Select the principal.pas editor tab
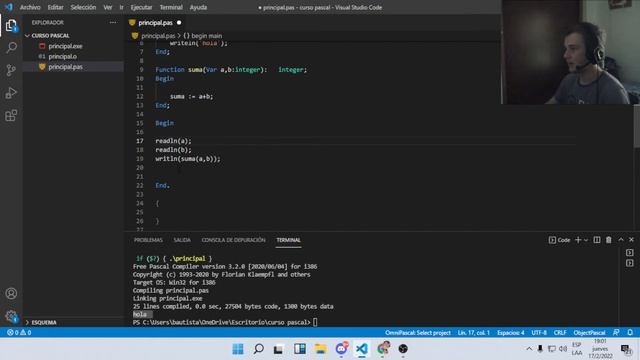640x360 pixels. (155, 23)
